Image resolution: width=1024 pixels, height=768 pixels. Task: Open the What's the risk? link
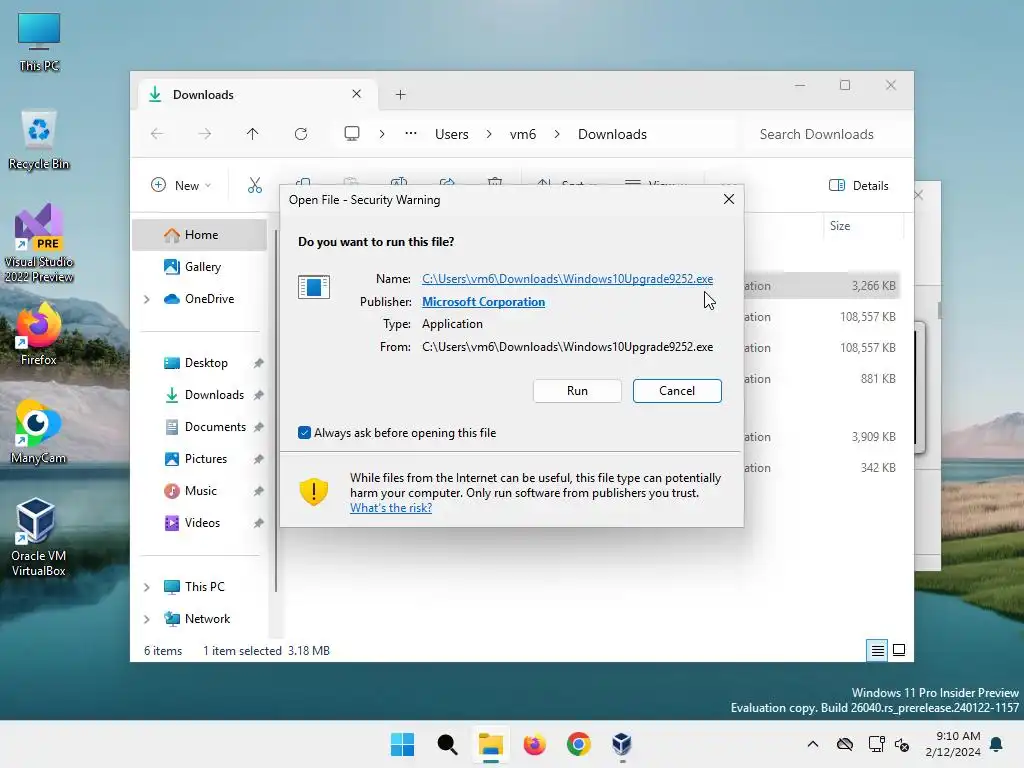[391, 507]
